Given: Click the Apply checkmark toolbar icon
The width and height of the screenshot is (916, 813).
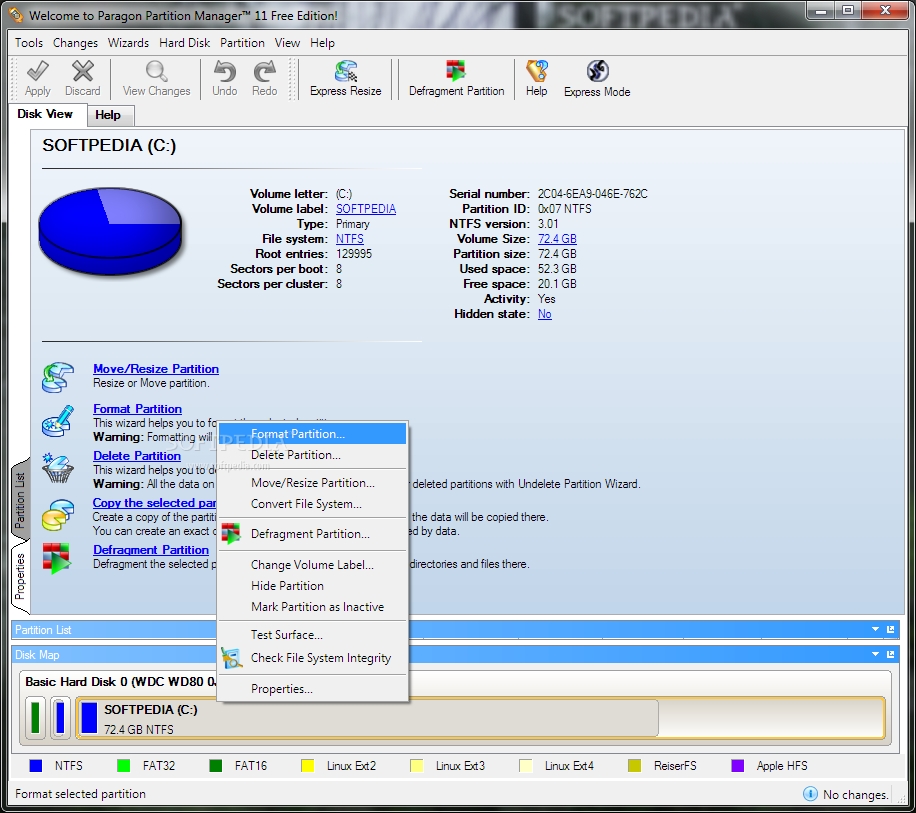Looking at the screenshot, I should [37, 71].
